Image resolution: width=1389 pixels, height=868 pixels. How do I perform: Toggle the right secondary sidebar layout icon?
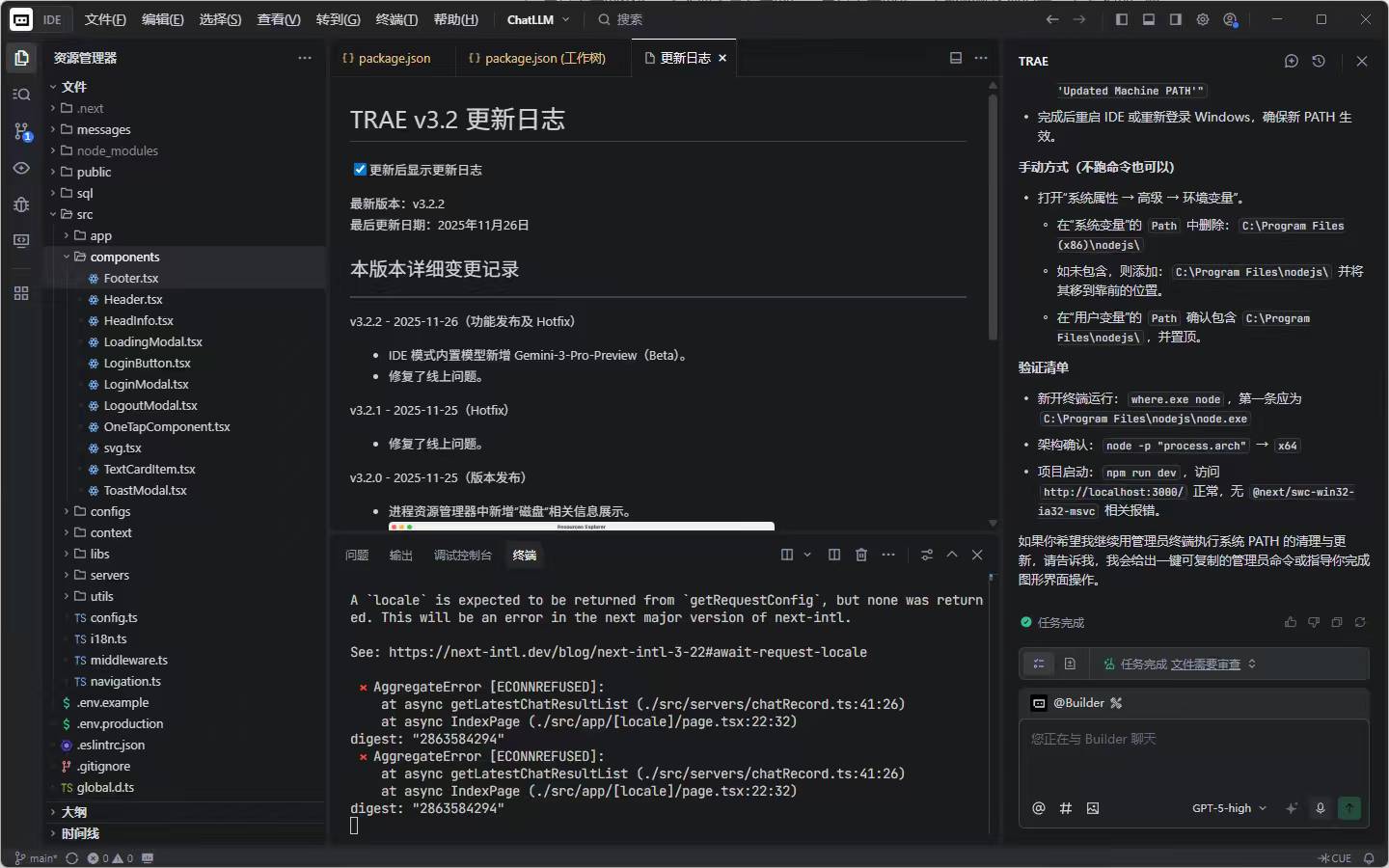1176,19
